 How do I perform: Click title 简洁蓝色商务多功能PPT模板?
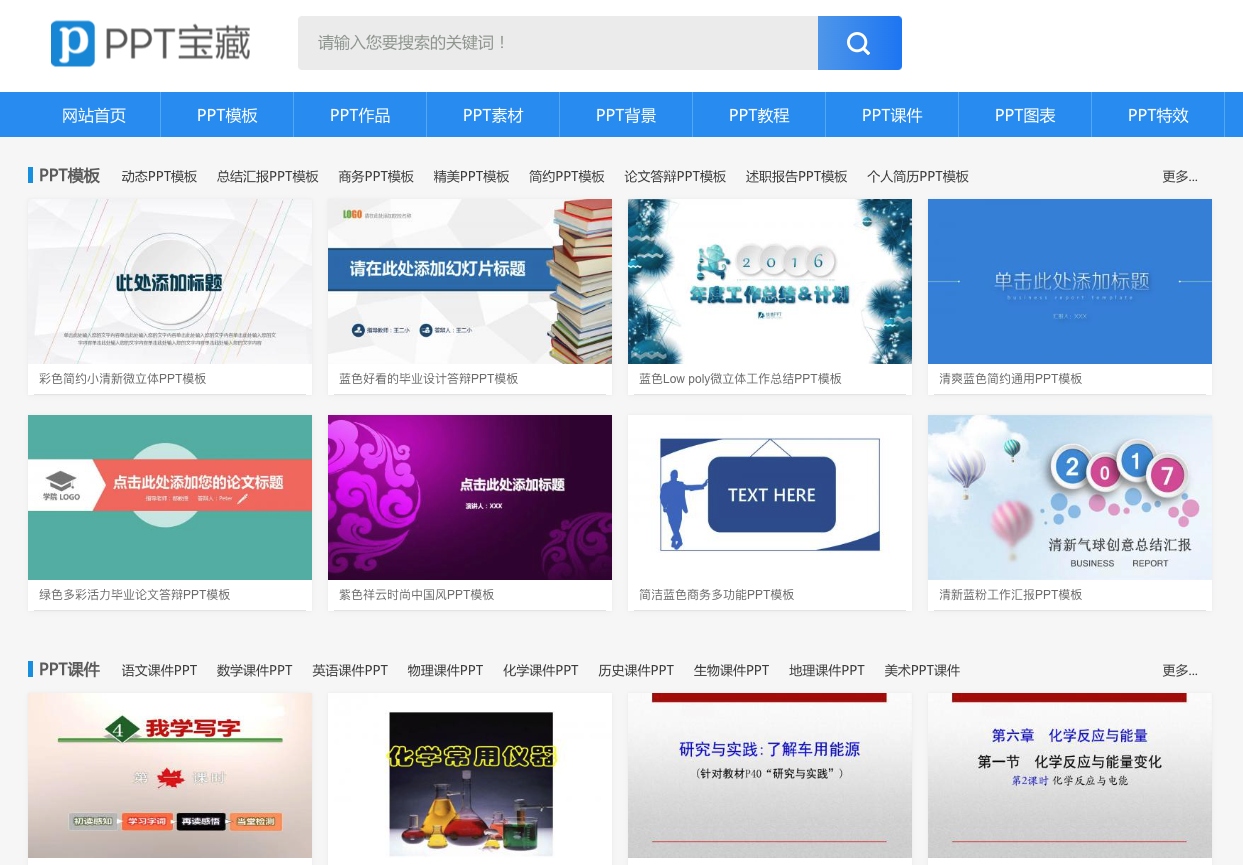point(716,594)
